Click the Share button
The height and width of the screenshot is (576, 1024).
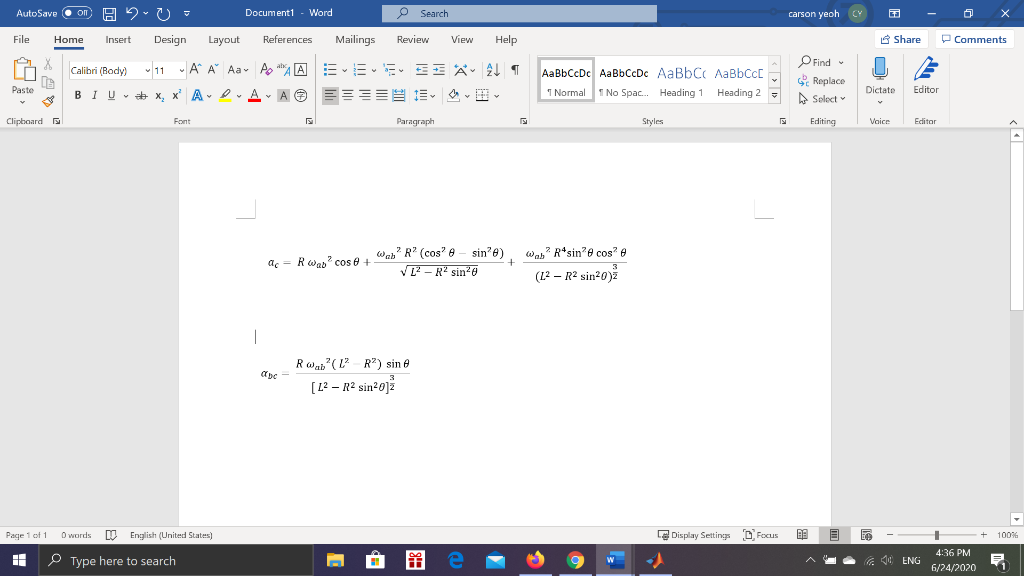900,39
